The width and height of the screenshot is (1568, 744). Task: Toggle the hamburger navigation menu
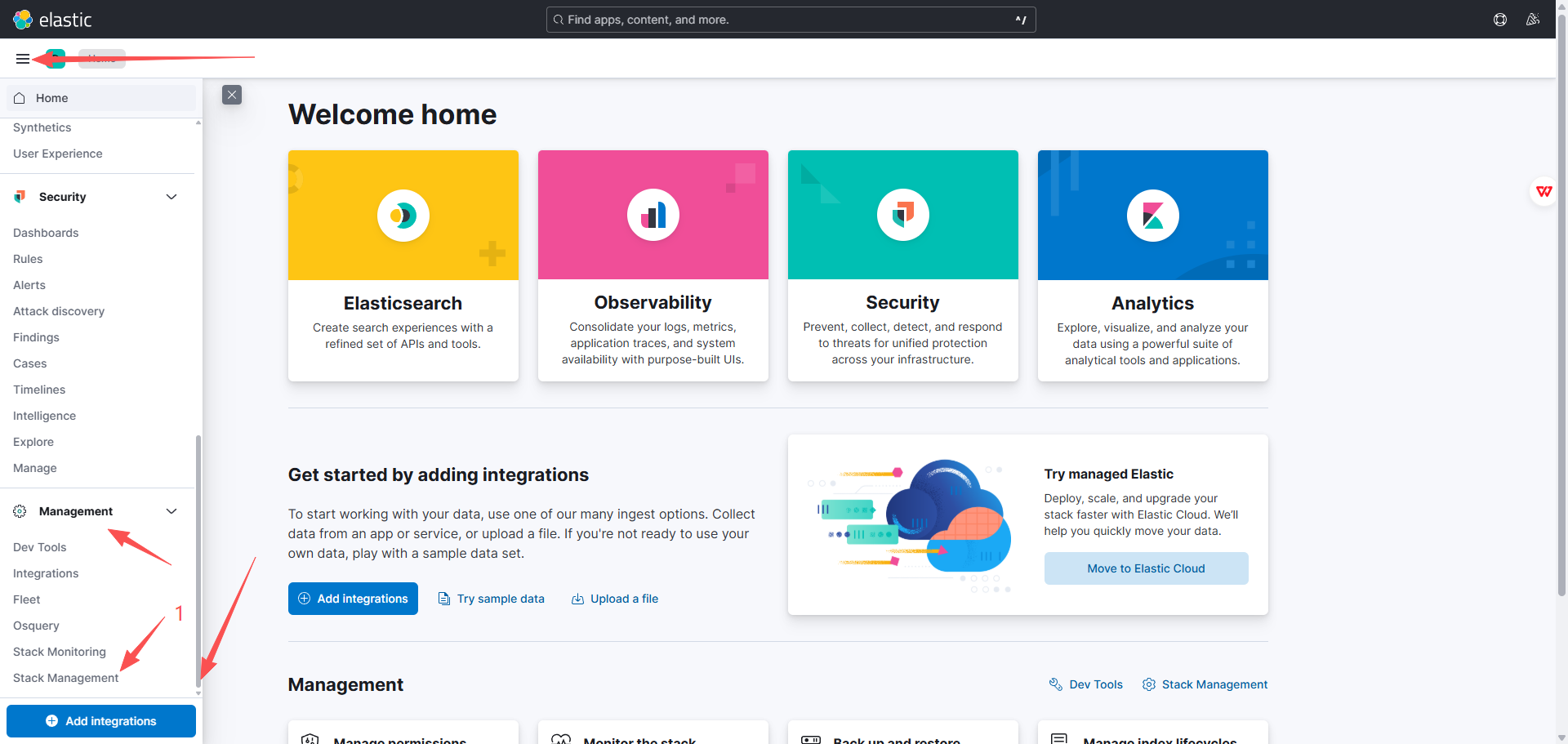click(23, 59)
